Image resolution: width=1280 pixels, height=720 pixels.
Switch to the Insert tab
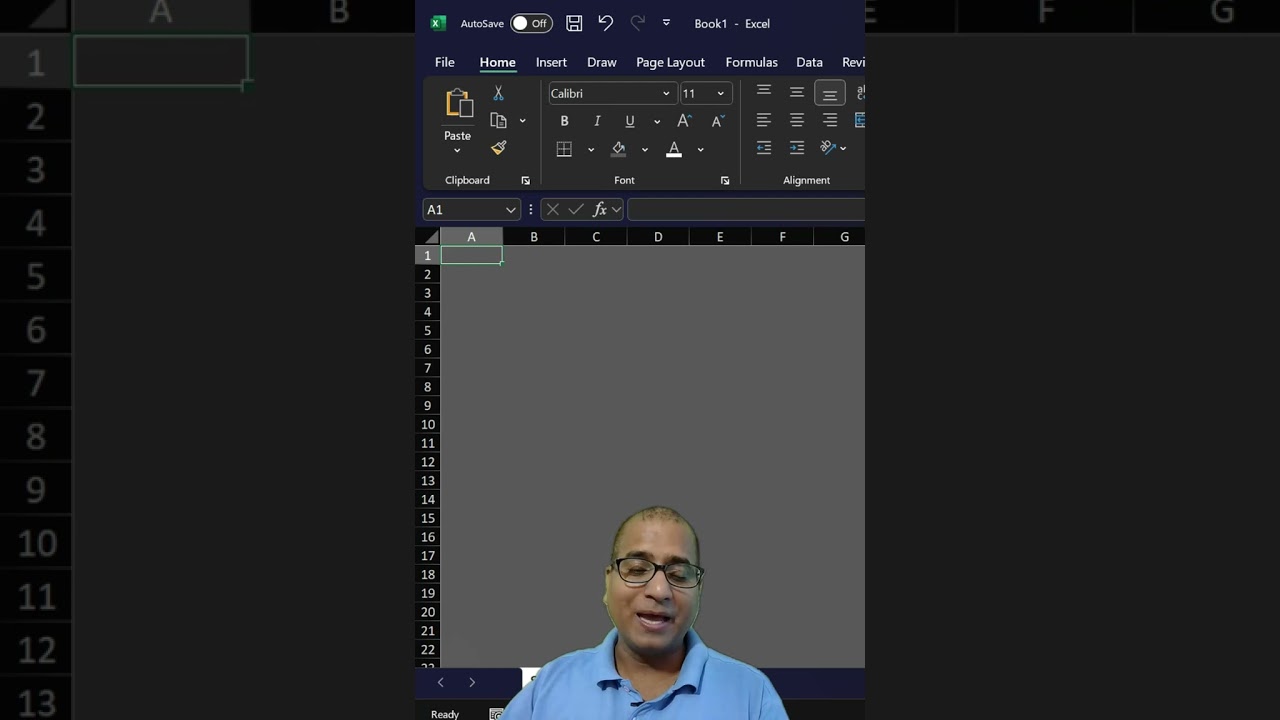(551, 62)
